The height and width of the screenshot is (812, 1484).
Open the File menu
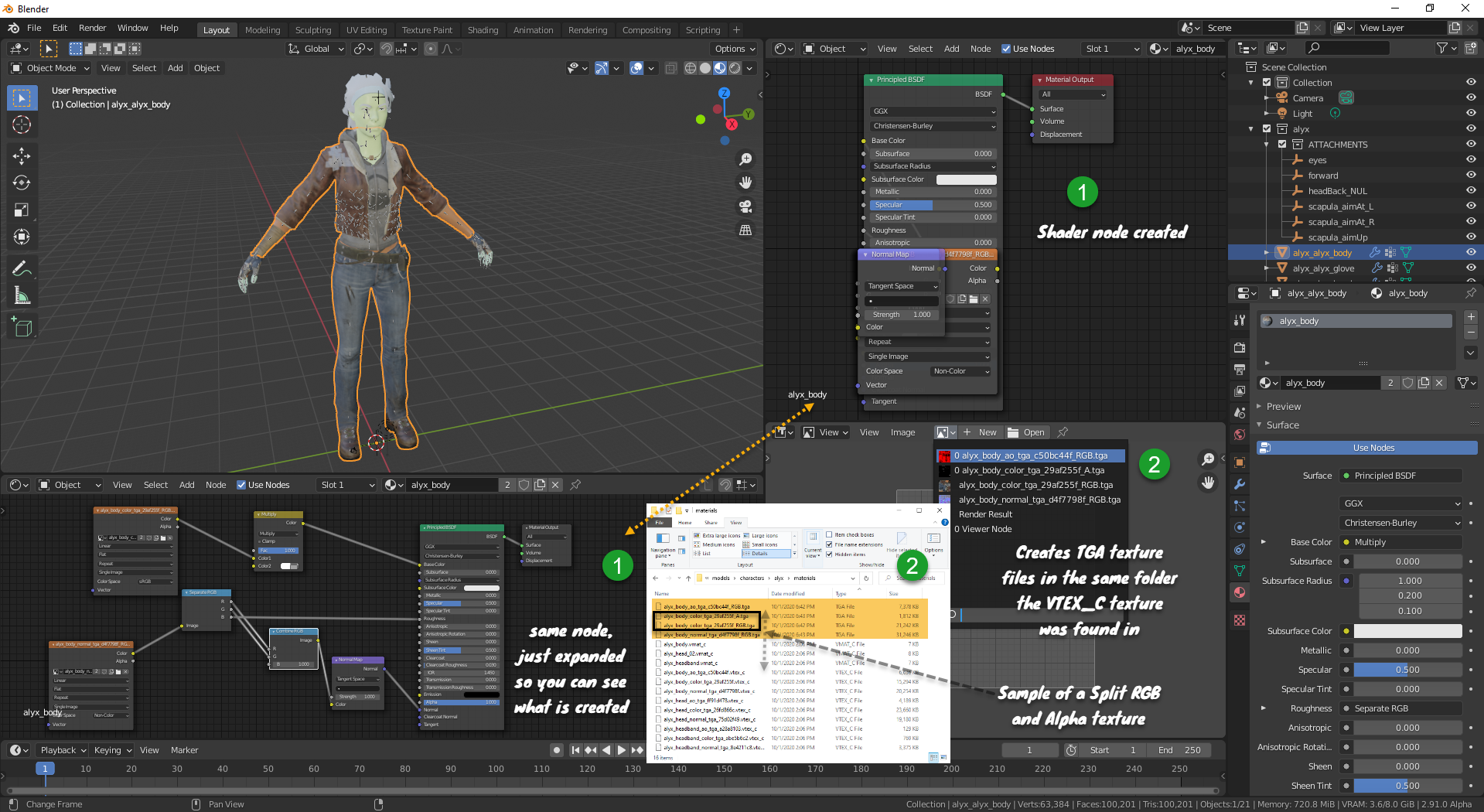tap(34, 28)
